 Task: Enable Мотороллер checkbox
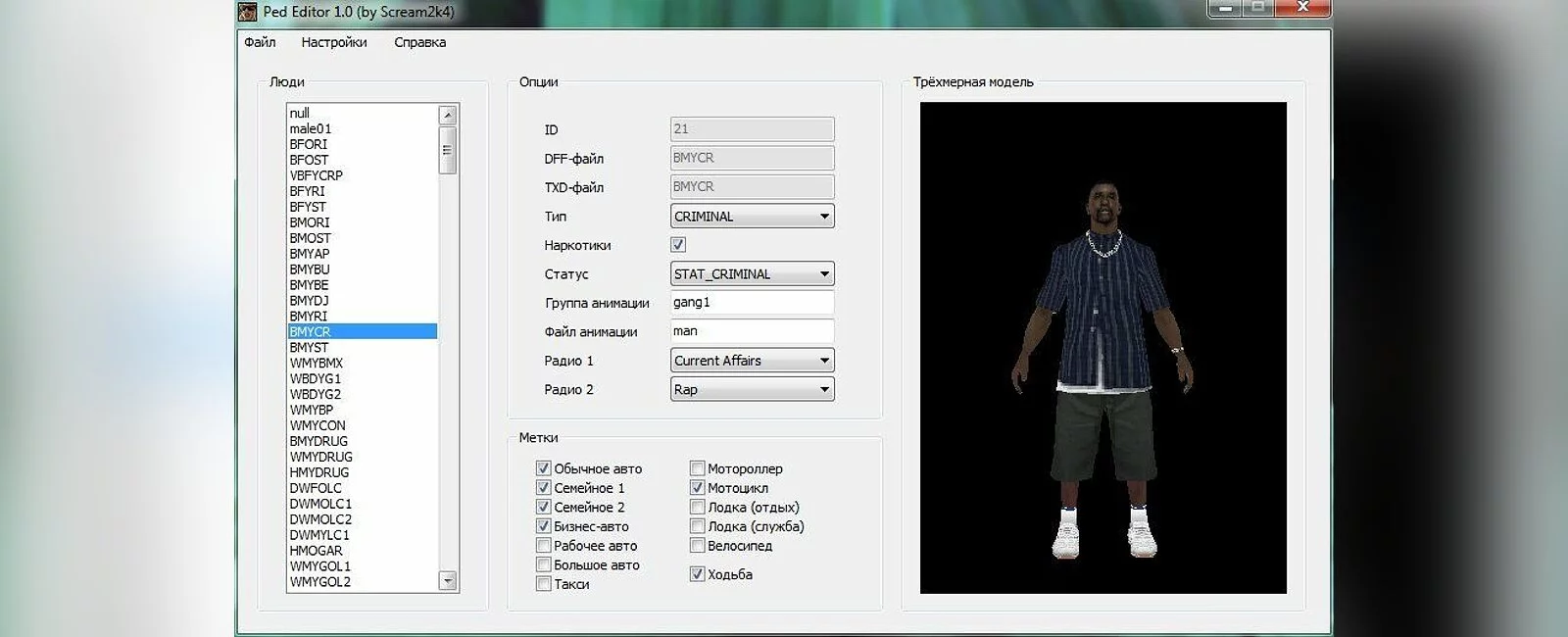click(x=697, y=468)
